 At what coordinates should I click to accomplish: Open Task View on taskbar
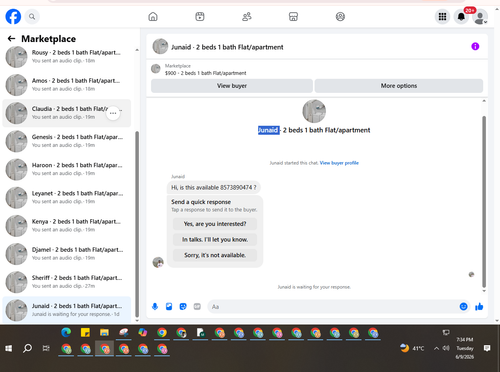[x=46, y=348]
